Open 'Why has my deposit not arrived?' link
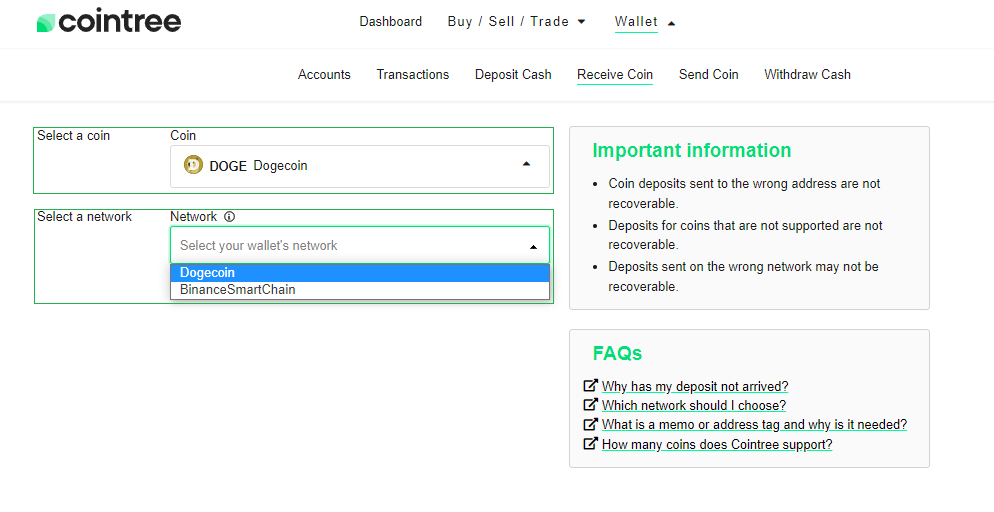 (x=695, y=387)
